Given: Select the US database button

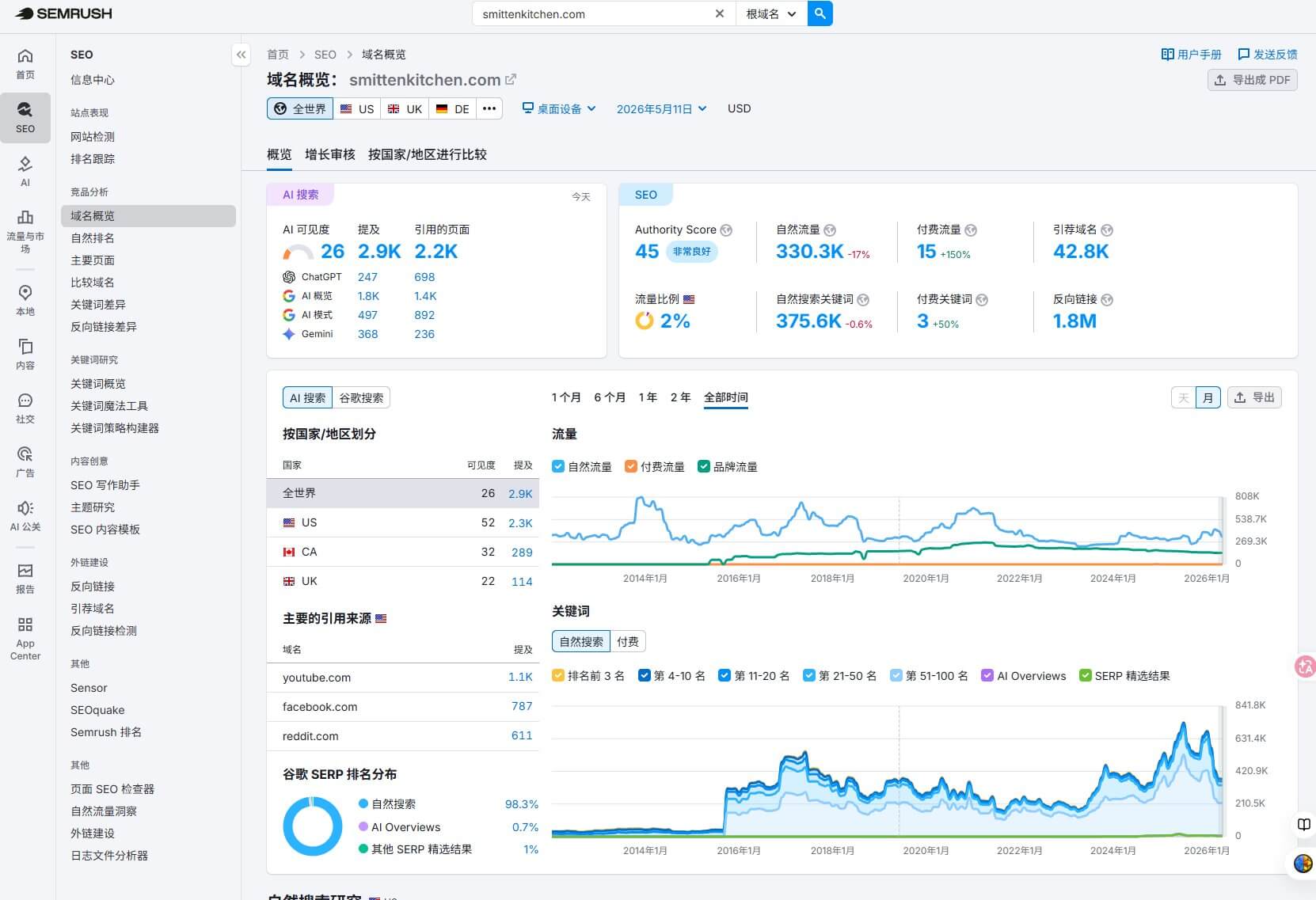Looking at the screenshot, I should pyautogui.click(x=357, y=108).
